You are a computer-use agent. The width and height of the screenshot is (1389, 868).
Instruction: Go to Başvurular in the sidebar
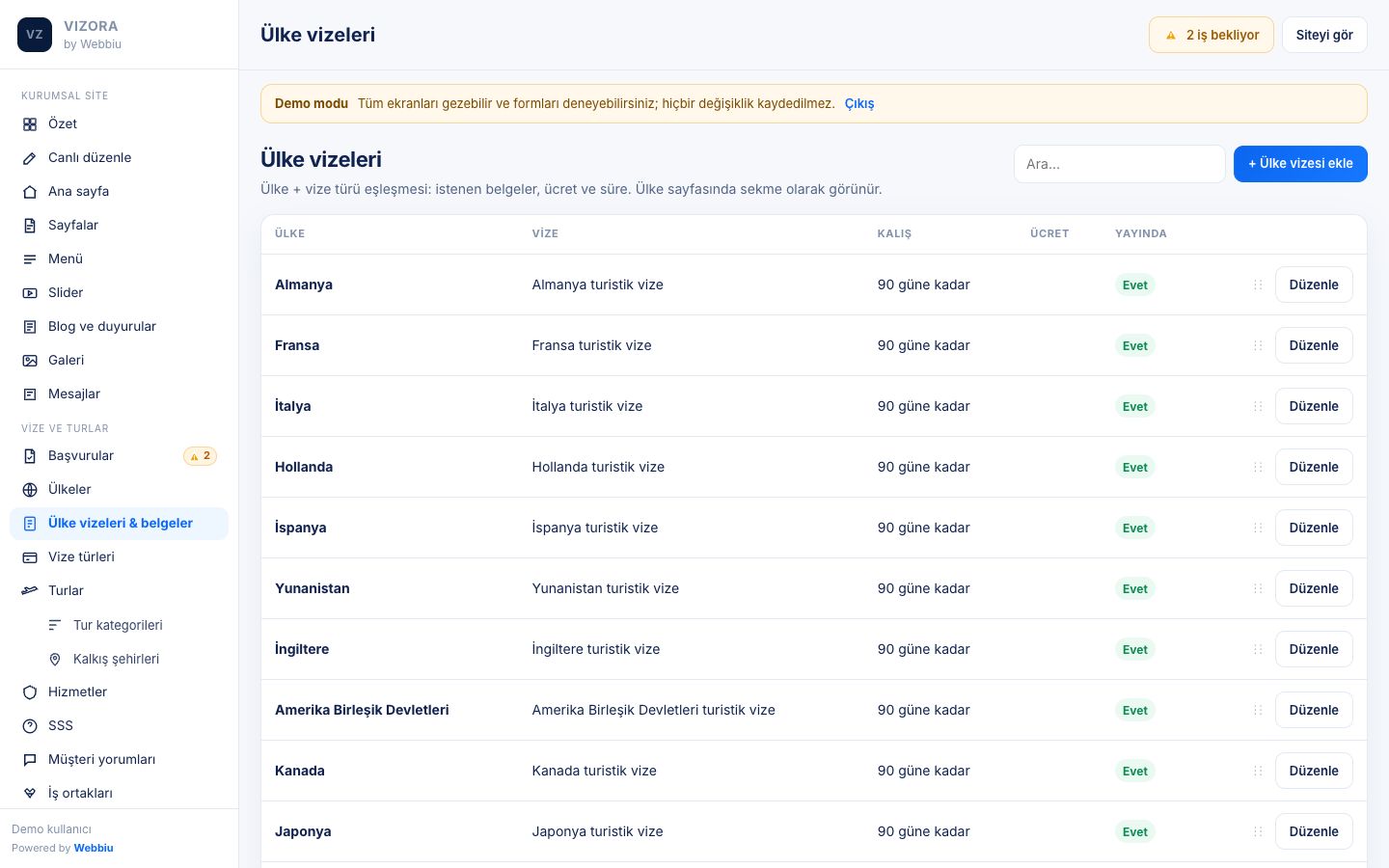[x=119, y=455]
